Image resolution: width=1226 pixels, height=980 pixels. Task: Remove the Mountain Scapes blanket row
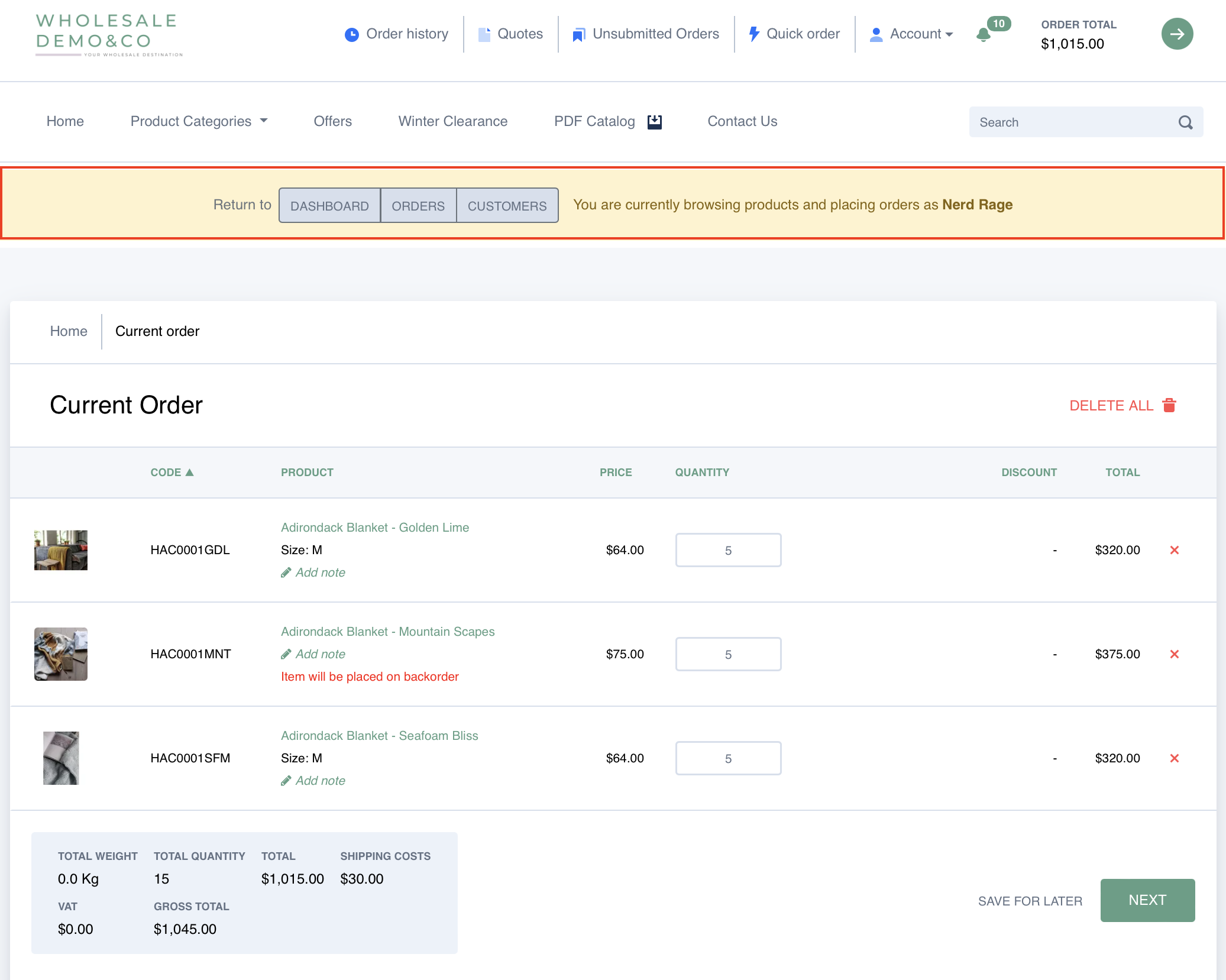tap(1175, 654)
